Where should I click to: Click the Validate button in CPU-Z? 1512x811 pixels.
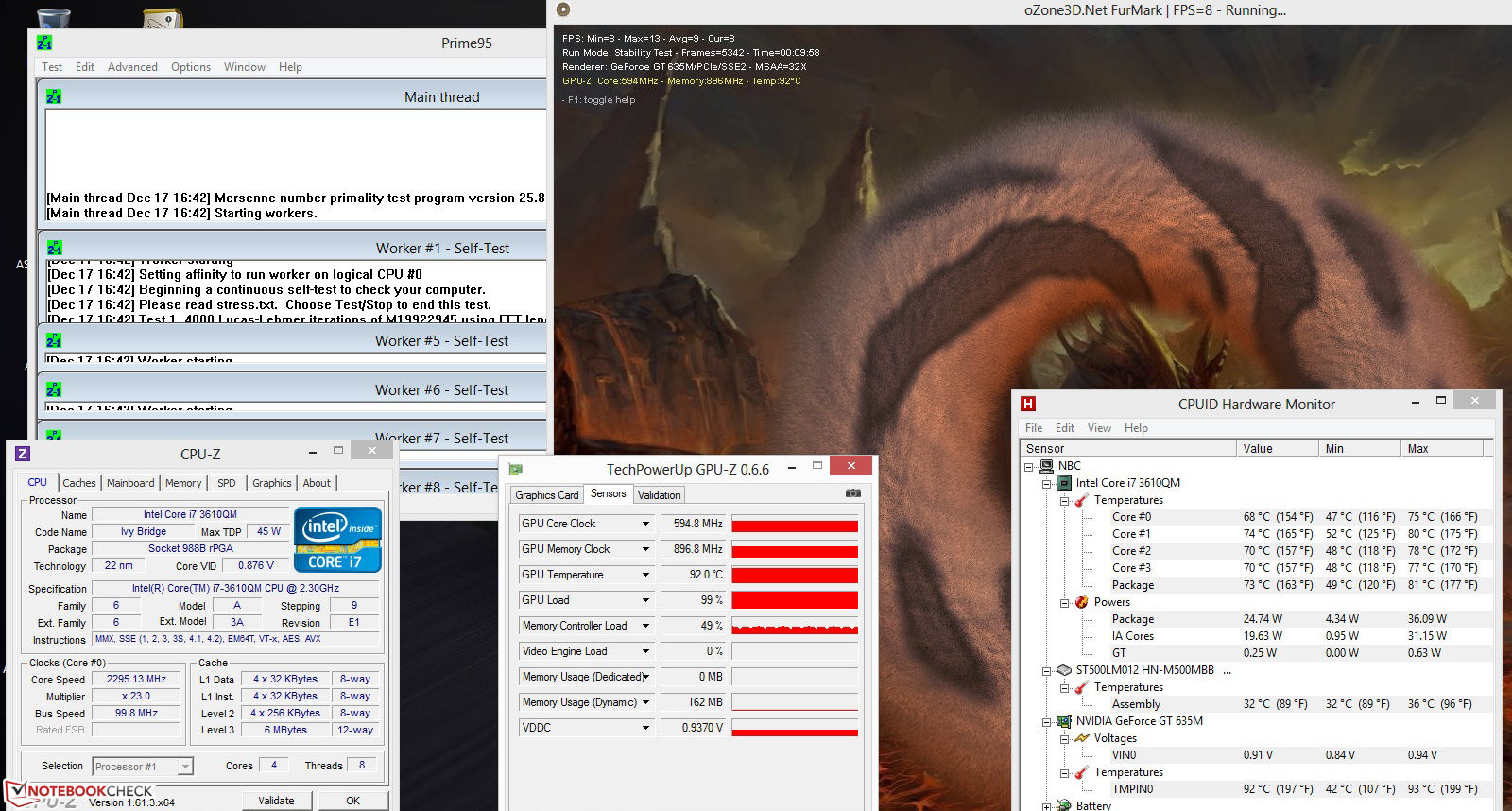coord(276,801)
